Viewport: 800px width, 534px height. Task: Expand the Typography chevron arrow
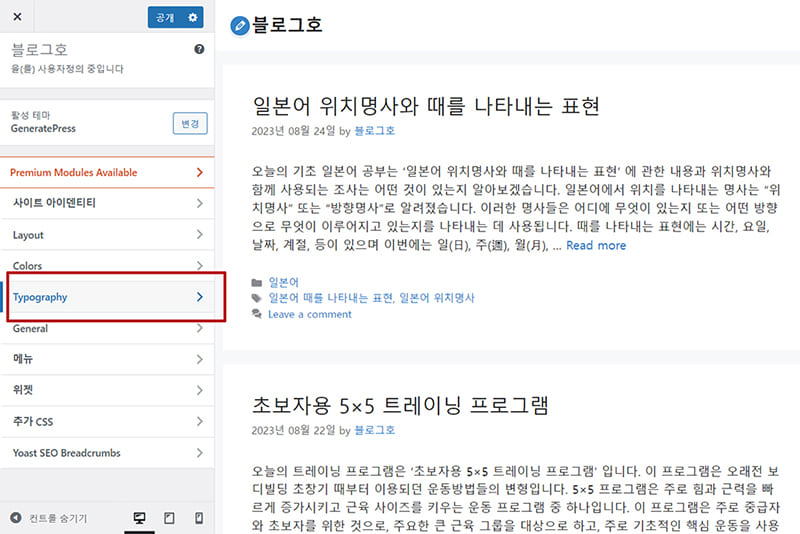pos(199,297)
